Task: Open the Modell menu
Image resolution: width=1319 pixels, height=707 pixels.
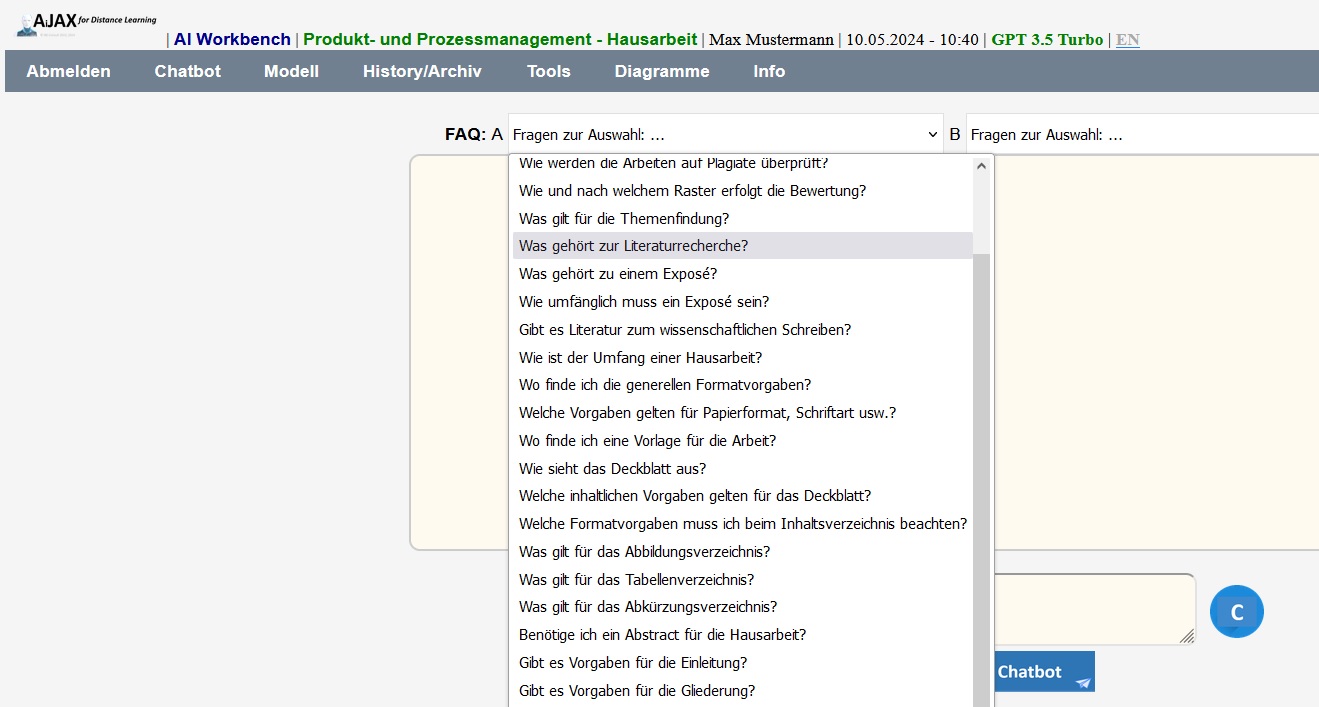Action: 291,71
